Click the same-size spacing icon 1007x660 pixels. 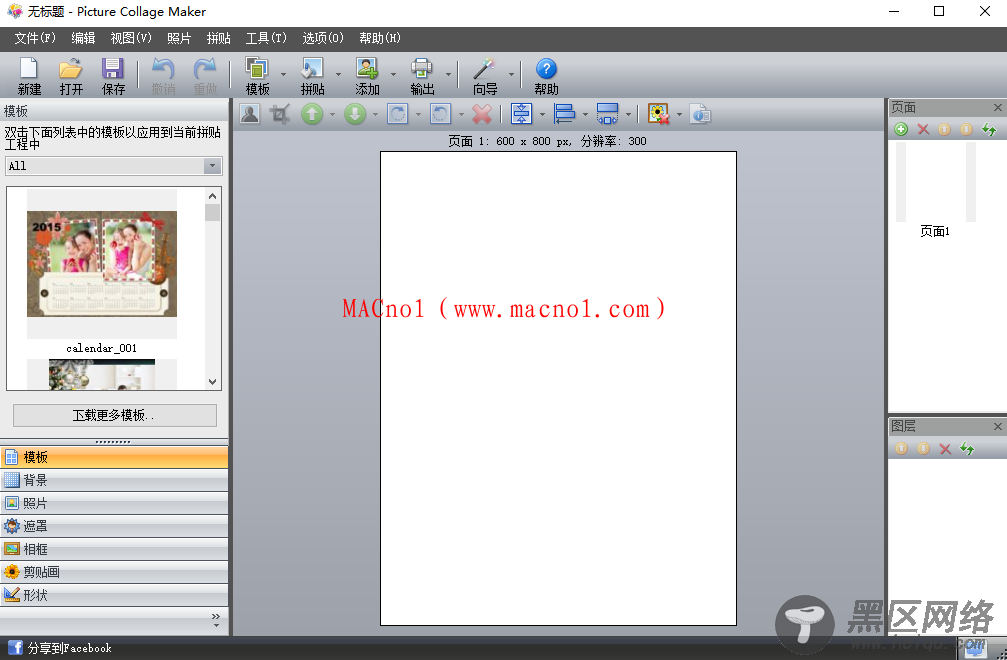pos(607,114)
